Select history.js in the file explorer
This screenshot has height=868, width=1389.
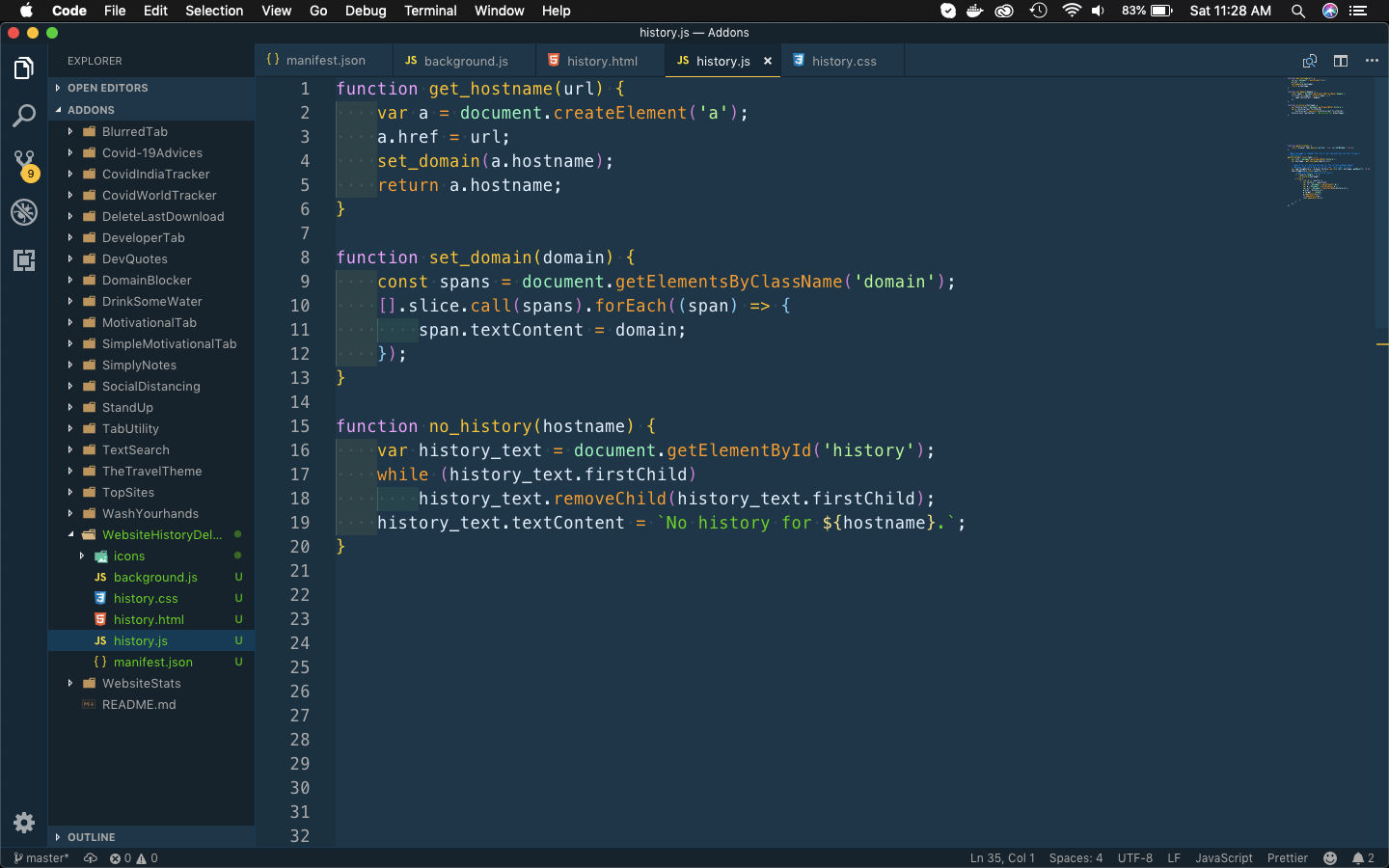point(151,640)
